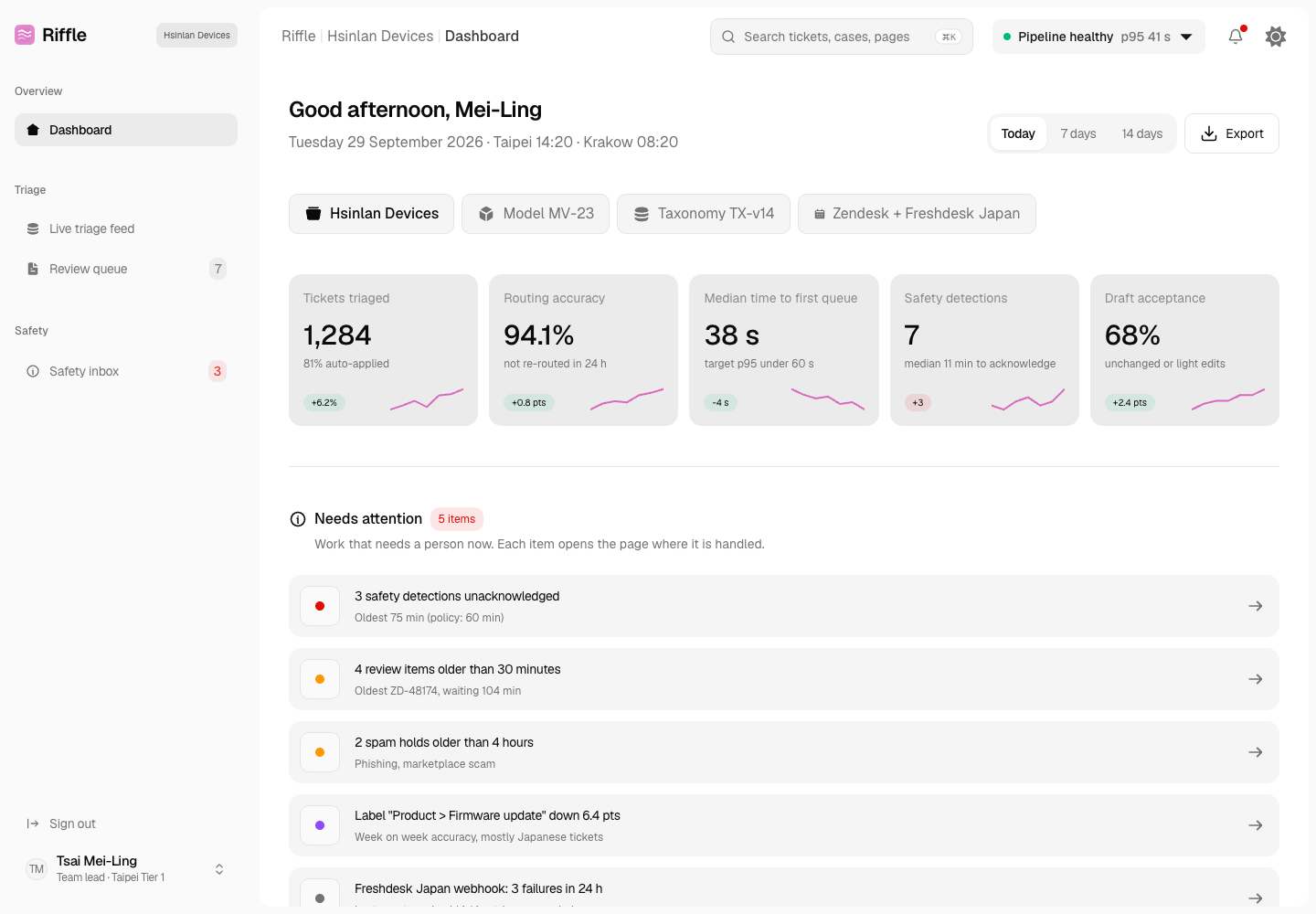Go to Live triage feed
The height and width of the screenshot is (914, 1316).
click(x=126, y=228)
